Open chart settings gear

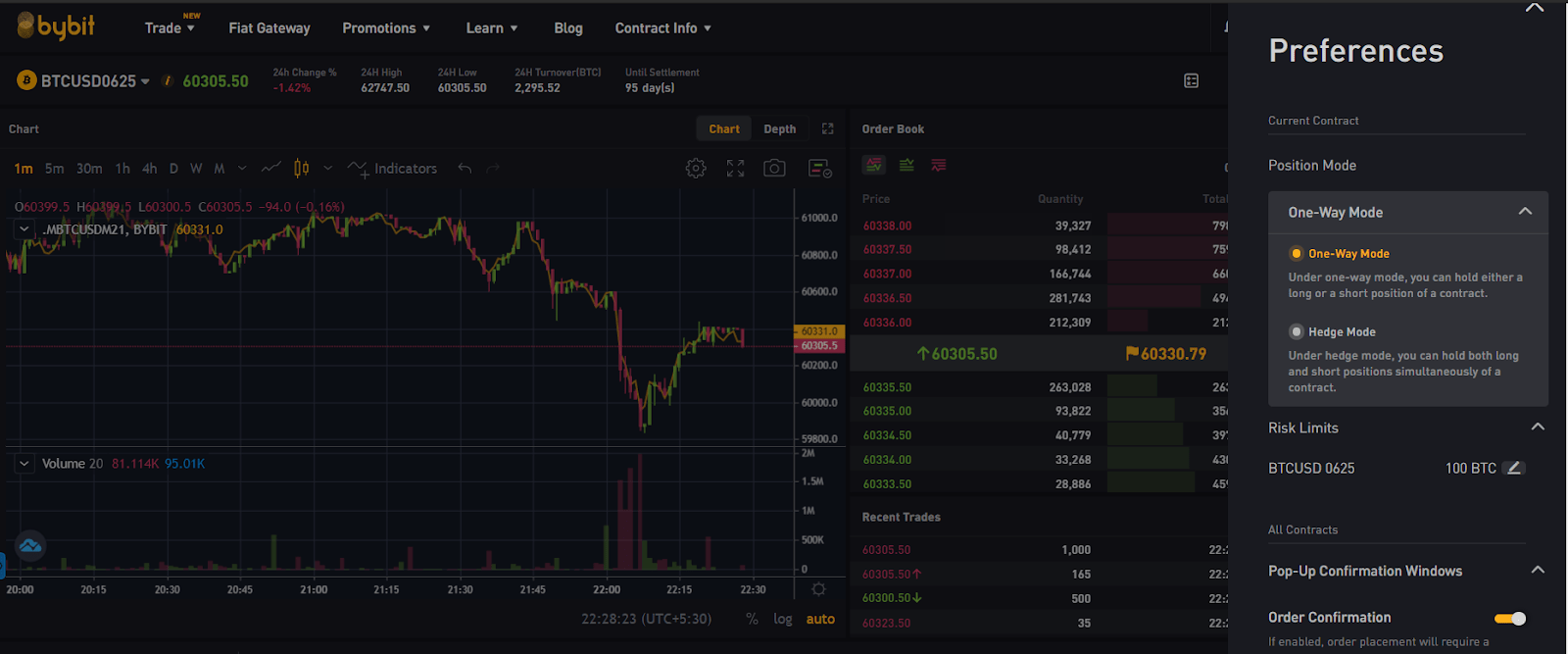tap(696, 169)
